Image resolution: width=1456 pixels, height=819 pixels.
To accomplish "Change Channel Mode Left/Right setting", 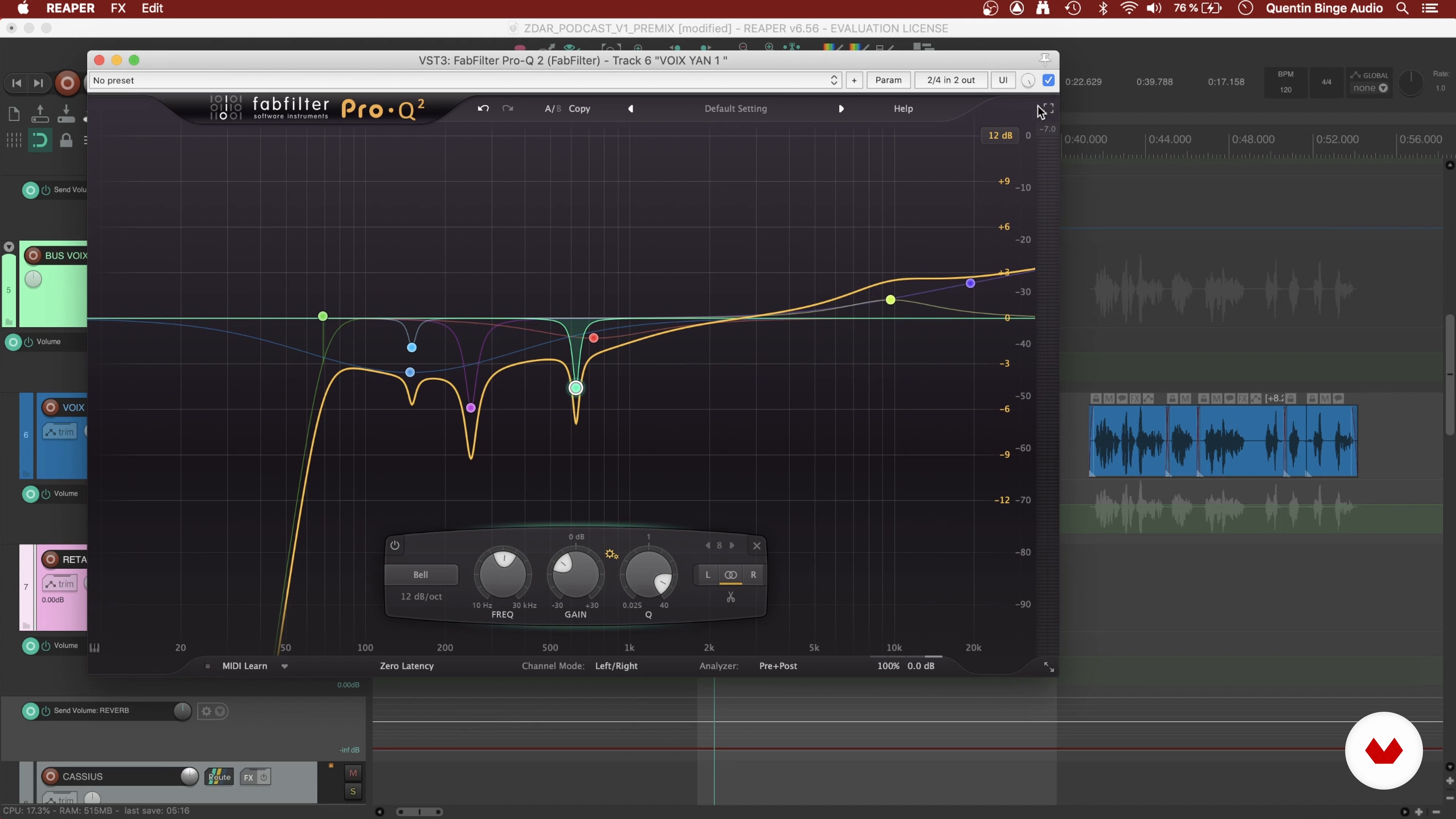I will coord(616,667).
